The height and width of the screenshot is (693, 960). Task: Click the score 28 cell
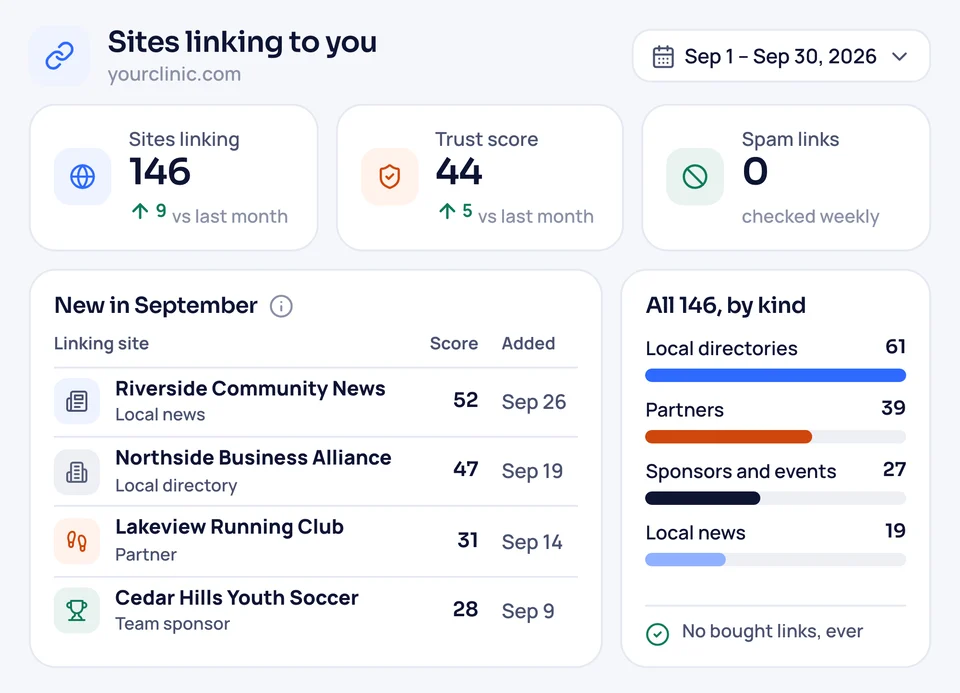[465, 609]
